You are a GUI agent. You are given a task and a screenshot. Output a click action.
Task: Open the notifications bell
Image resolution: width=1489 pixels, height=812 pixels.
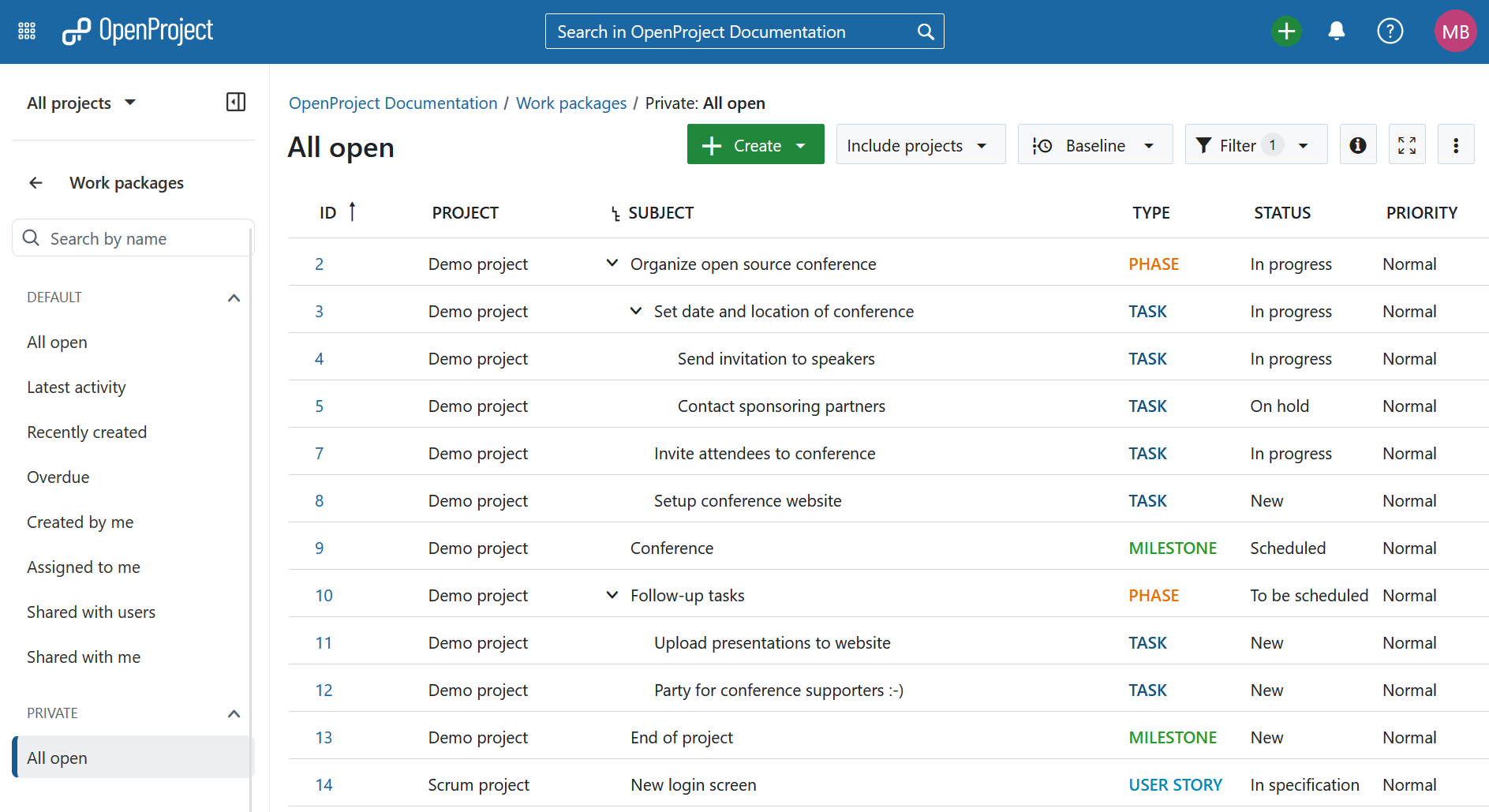tap(1337, 32)
